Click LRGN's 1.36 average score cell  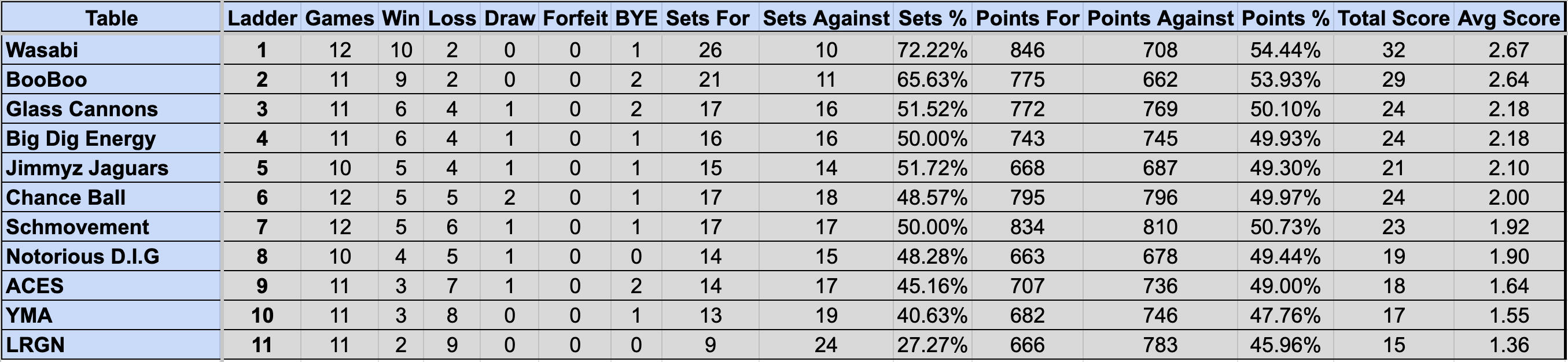click(x=1509, y=345)
